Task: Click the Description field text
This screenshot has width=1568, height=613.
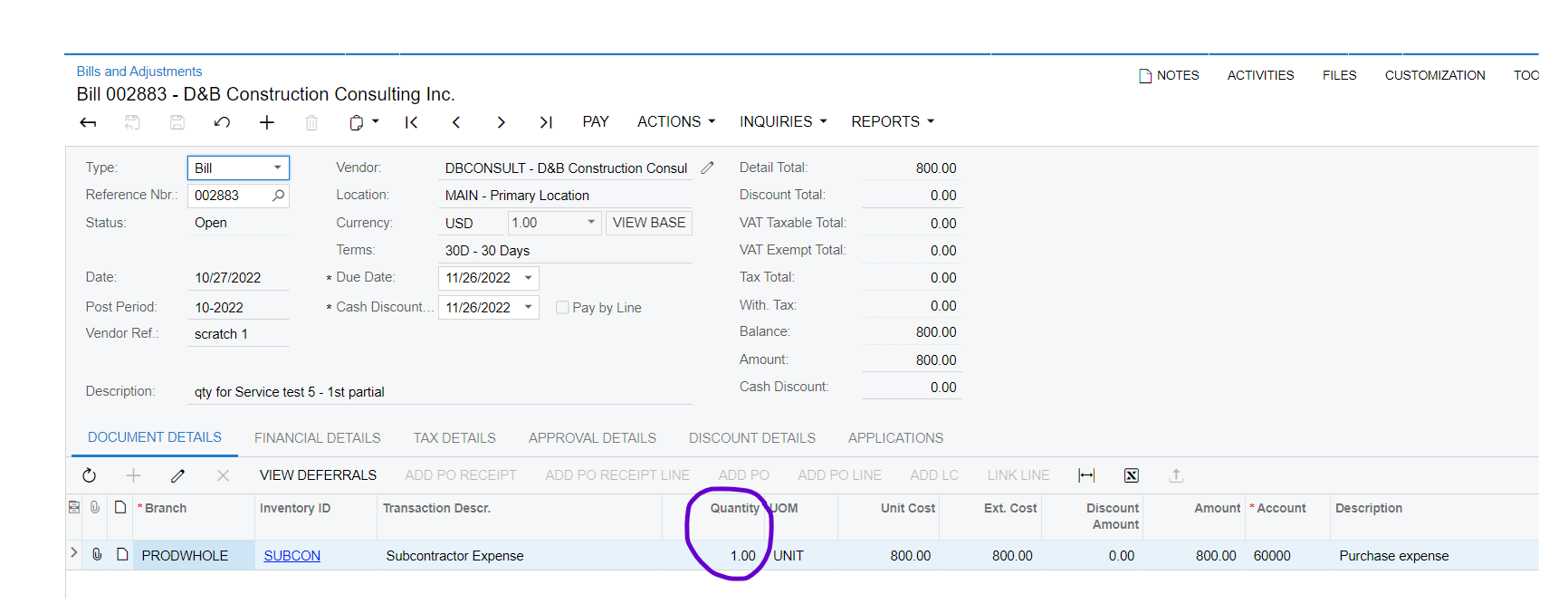Action: [440, 391]
